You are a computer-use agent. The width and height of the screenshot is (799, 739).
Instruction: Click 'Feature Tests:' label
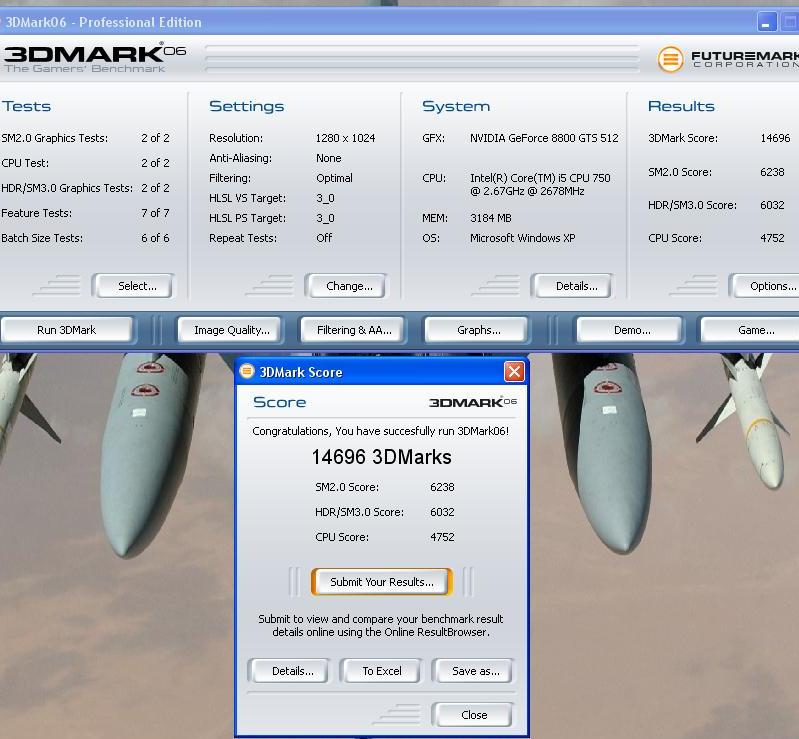coord(37,213)
